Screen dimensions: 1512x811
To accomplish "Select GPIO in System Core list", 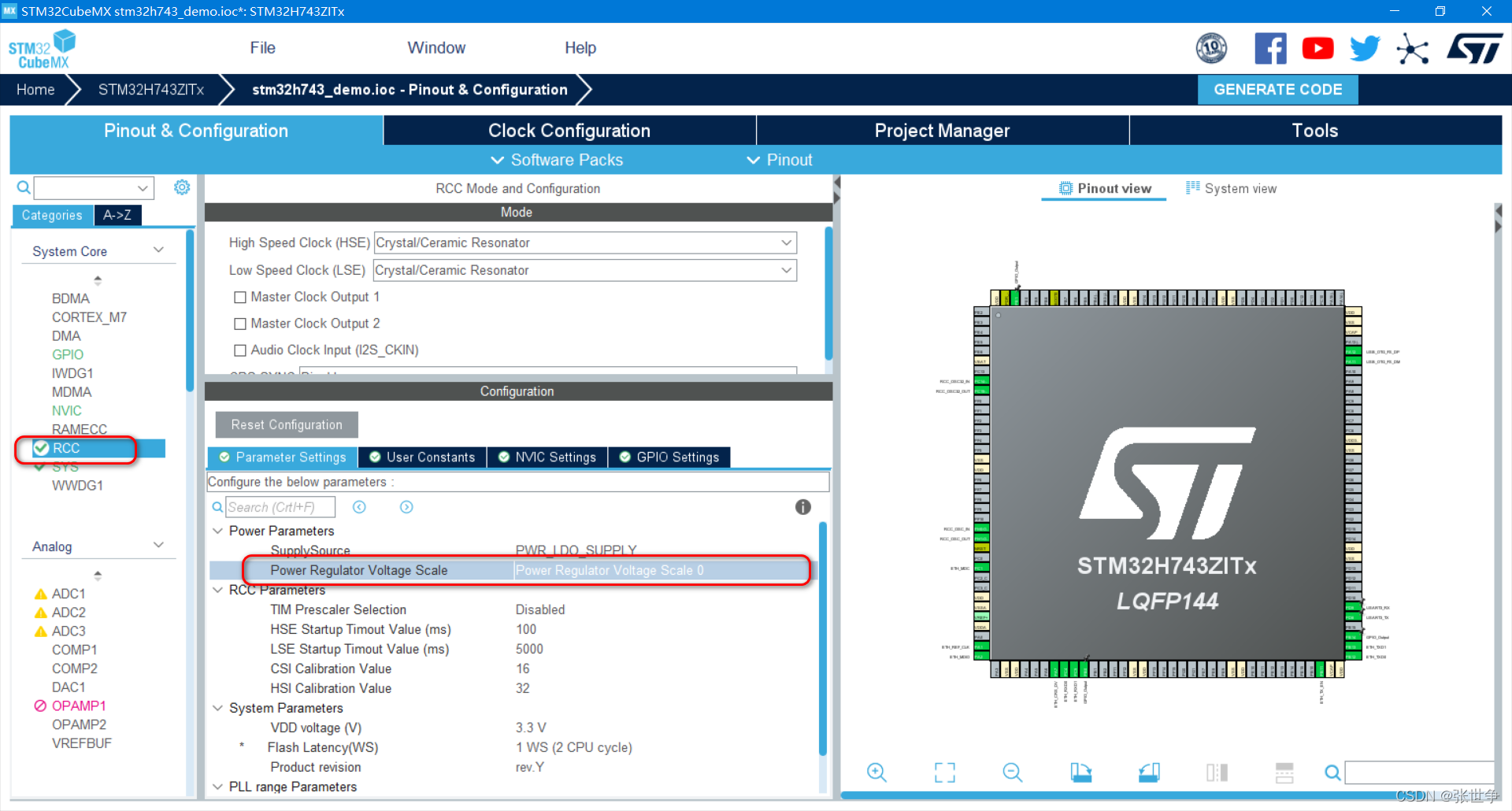I will pyautogui.click(x=68, y=354).
